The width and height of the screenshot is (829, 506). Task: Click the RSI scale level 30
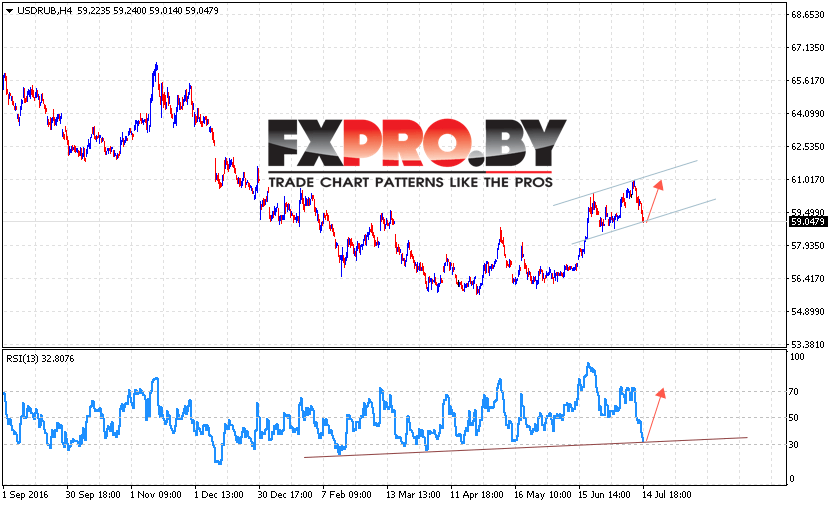pyautogui.click(x=794, y=445)
